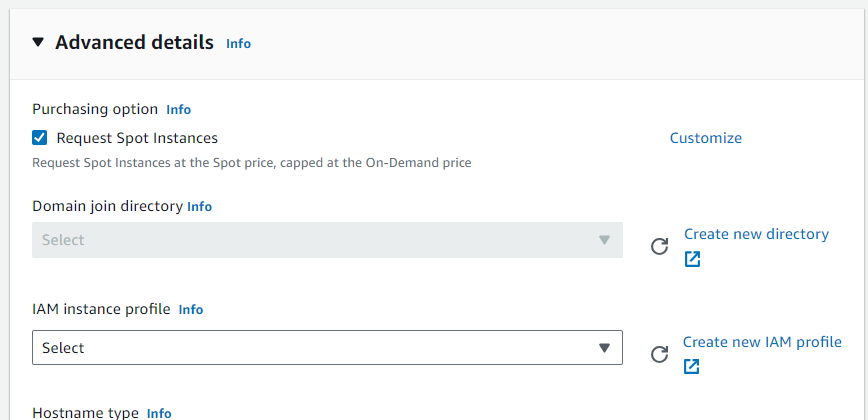Open Info link beside Domain join directory
Image resolution: width=868 pixels, height=420 pixels.
[200, 207]
